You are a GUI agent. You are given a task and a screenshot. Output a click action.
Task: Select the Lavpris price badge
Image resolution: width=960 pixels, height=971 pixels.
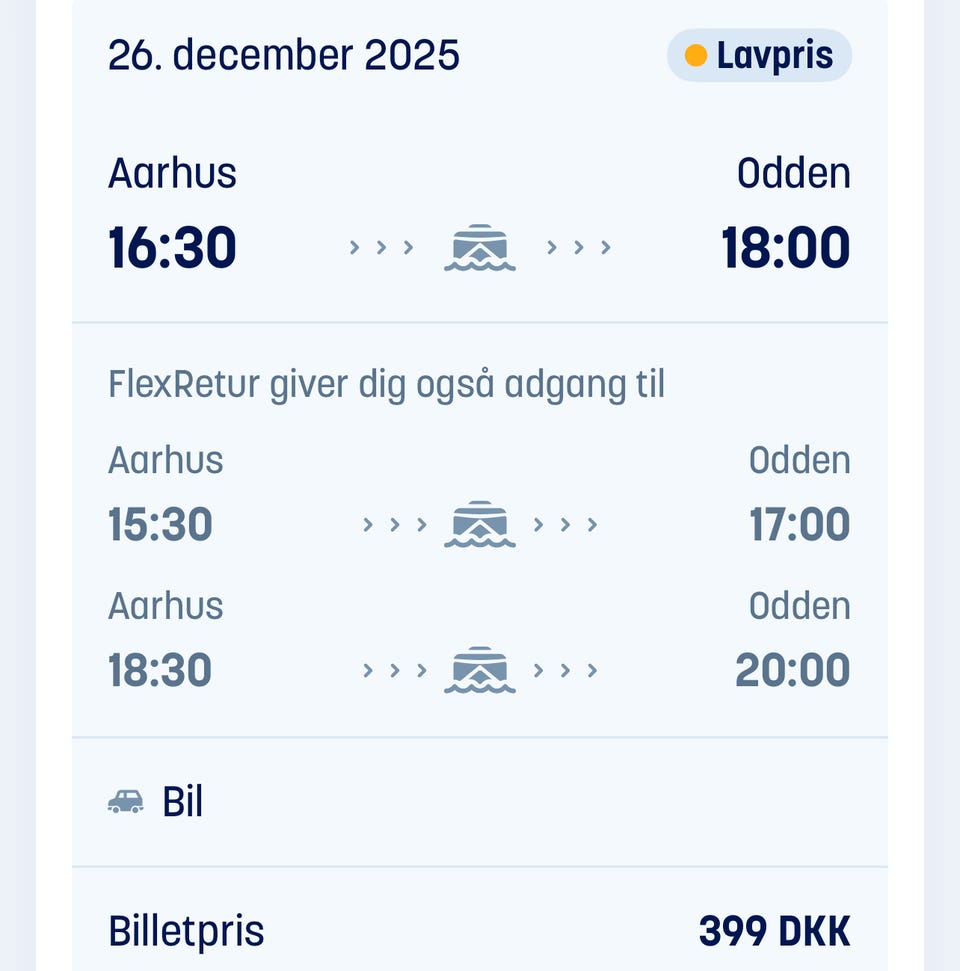click(x=759, y=56)
